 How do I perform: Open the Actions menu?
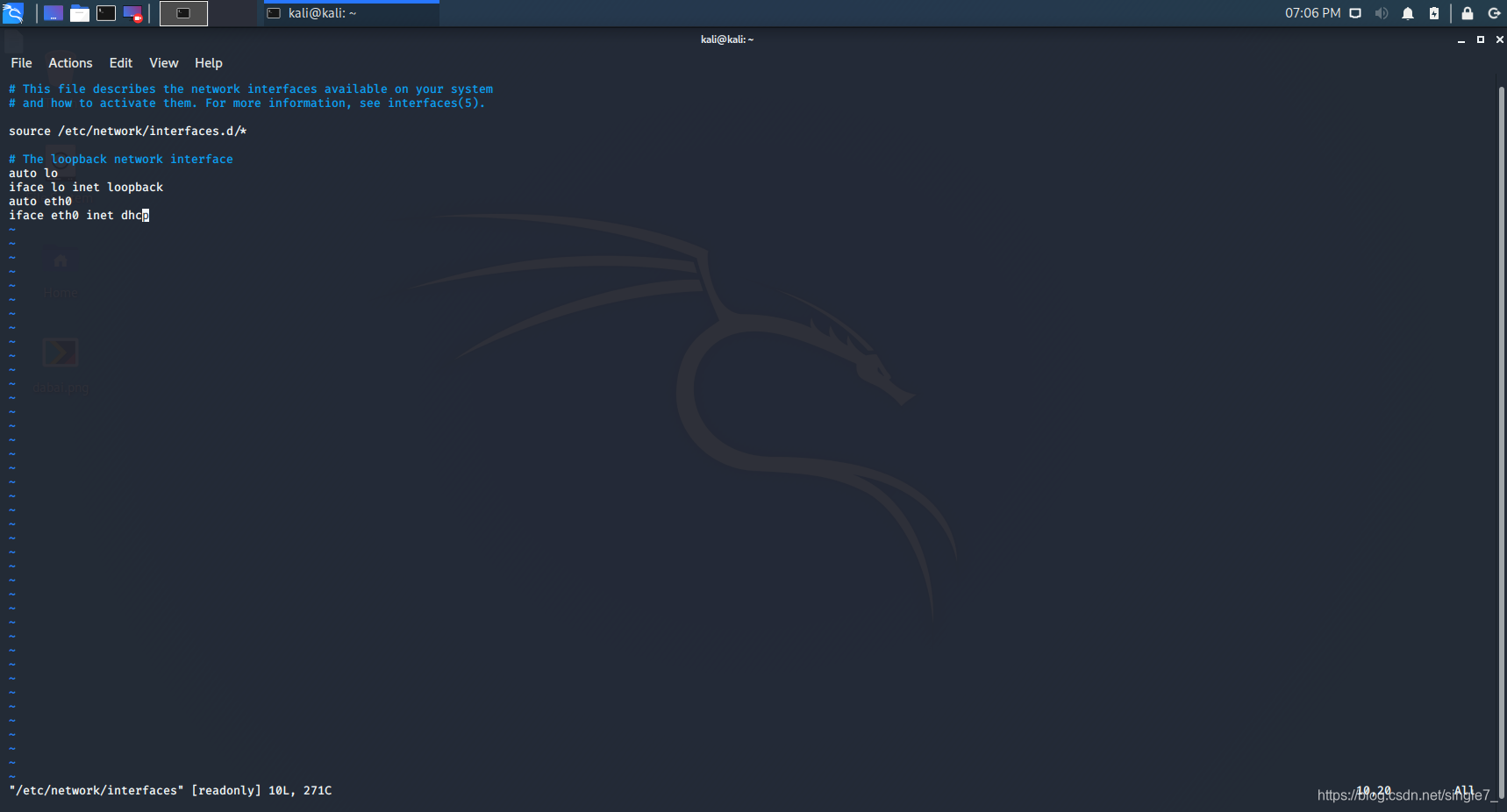point(70,63)
